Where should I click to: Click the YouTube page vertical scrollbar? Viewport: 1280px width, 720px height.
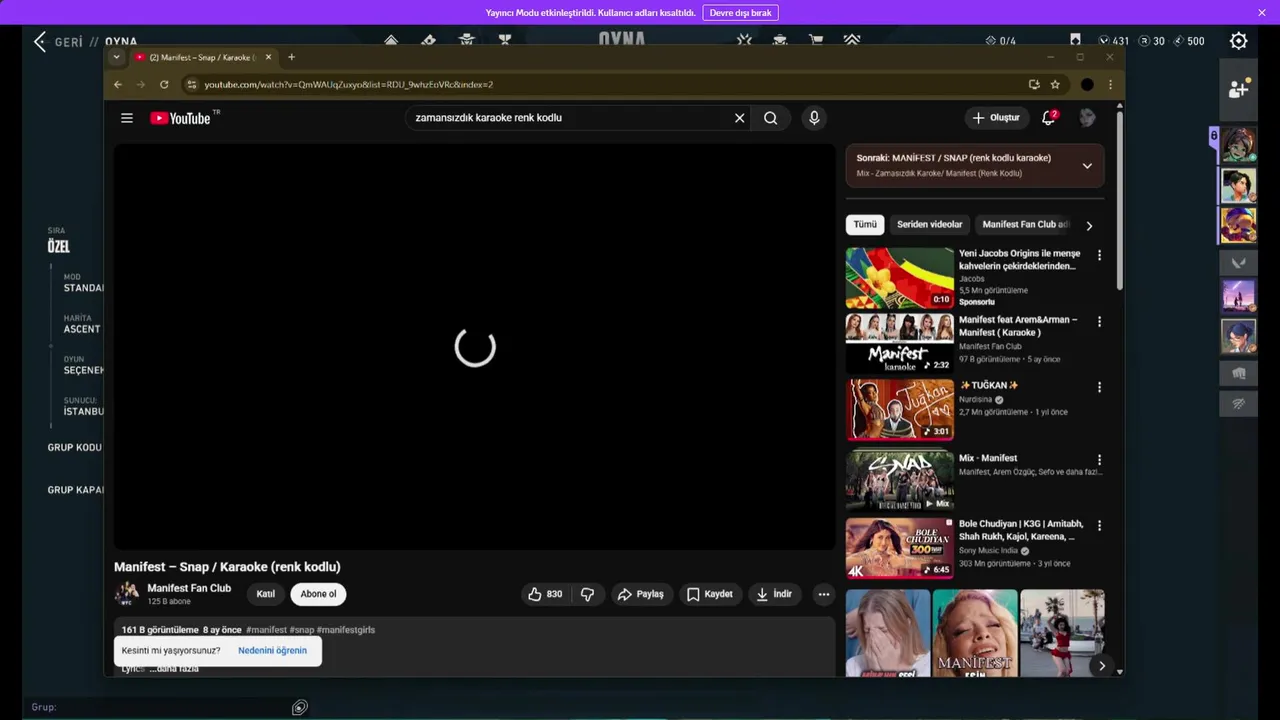pos(1119,200)
